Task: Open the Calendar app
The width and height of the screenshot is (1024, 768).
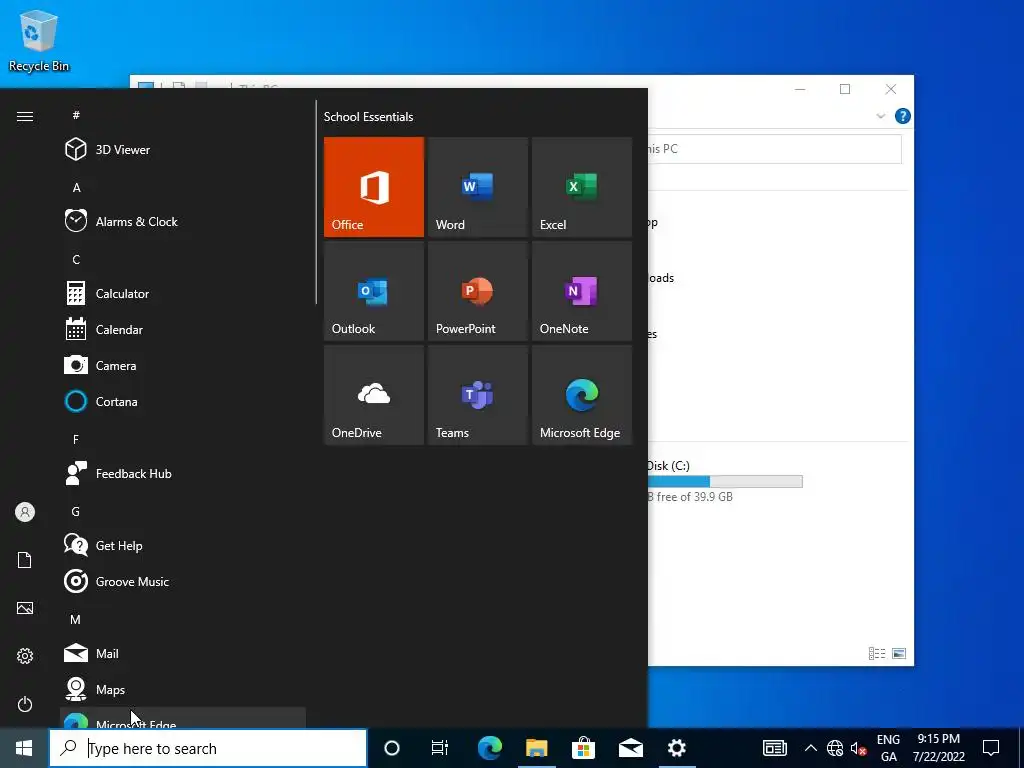Action: (183, 329)
